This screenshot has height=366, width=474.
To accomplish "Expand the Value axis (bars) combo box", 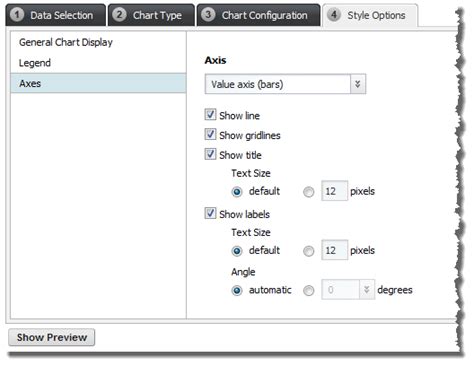I will 285,84.
